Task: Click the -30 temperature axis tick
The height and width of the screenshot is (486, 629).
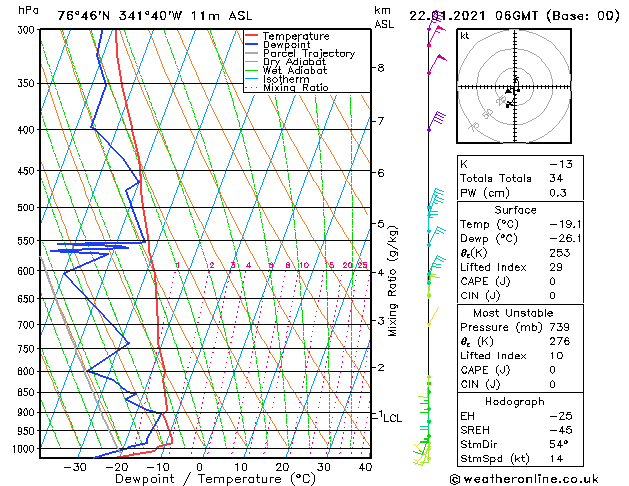Action: coord(75,467)
